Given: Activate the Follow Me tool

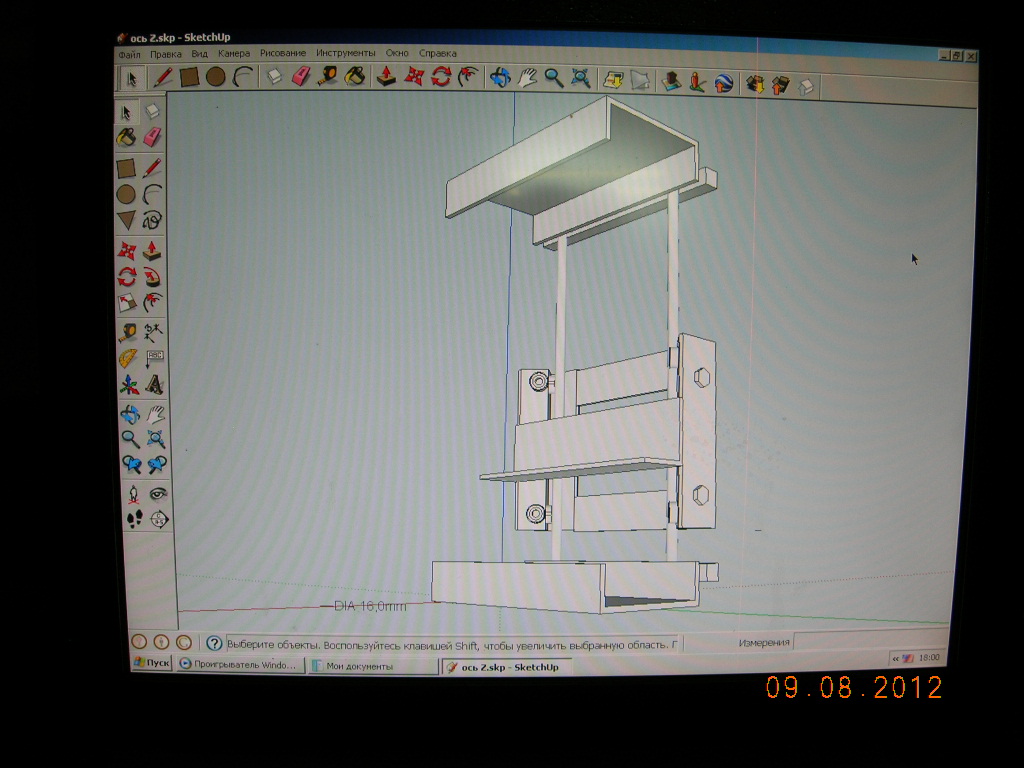Looking at the screenshot, I should (152, 278).
